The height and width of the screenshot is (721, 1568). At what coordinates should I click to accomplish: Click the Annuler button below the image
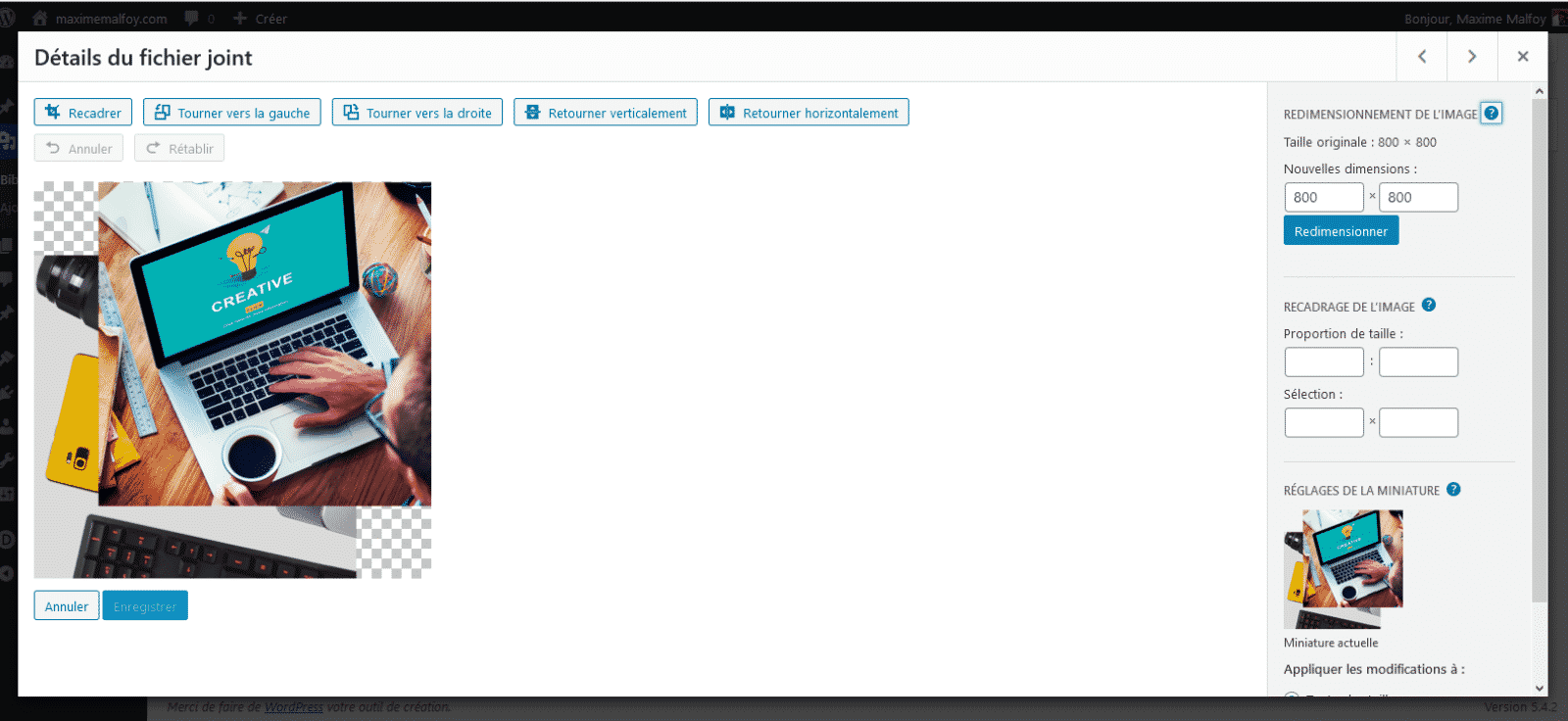coord(67,605)
